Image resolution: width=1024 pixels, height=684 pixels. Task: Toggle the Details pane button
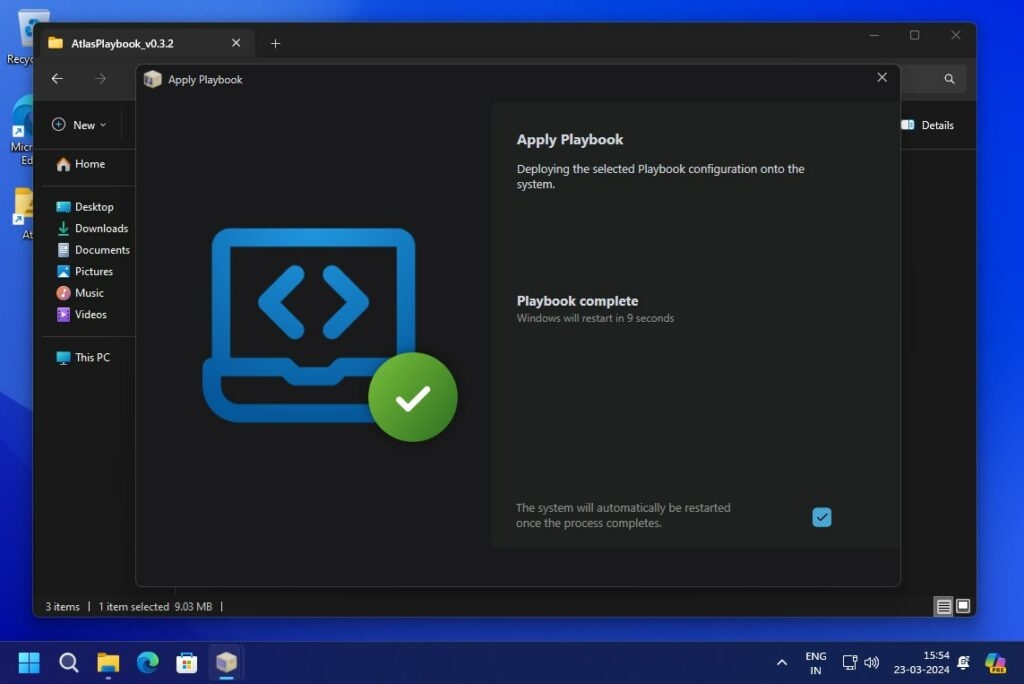927,125
